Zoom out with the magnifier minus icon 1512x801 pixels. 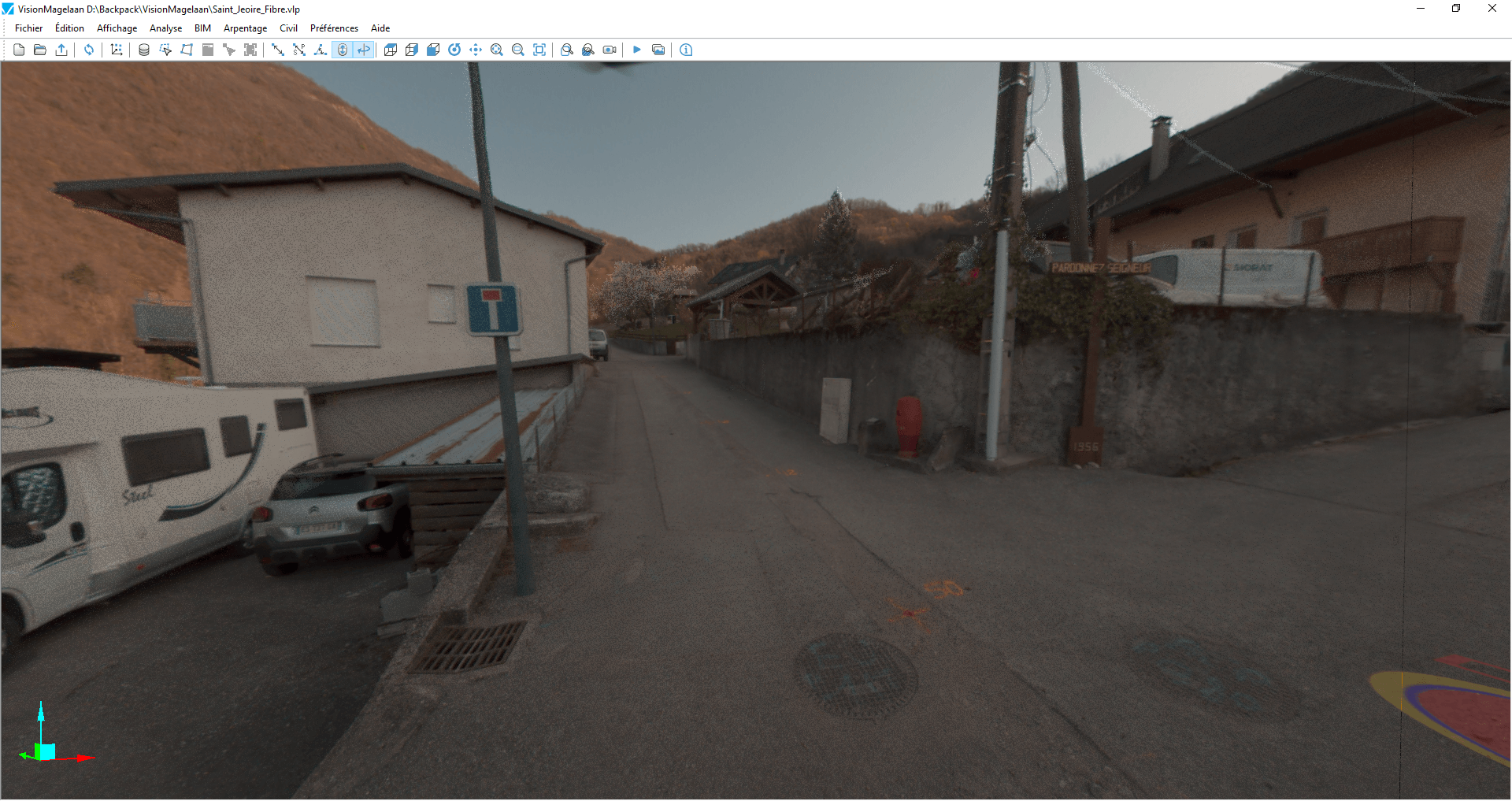pos(518,50)
